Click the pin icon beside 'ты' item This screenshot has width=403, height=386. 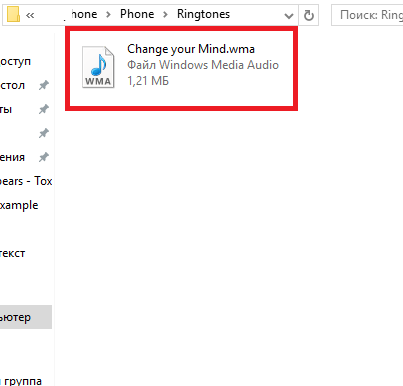point(44,109)
